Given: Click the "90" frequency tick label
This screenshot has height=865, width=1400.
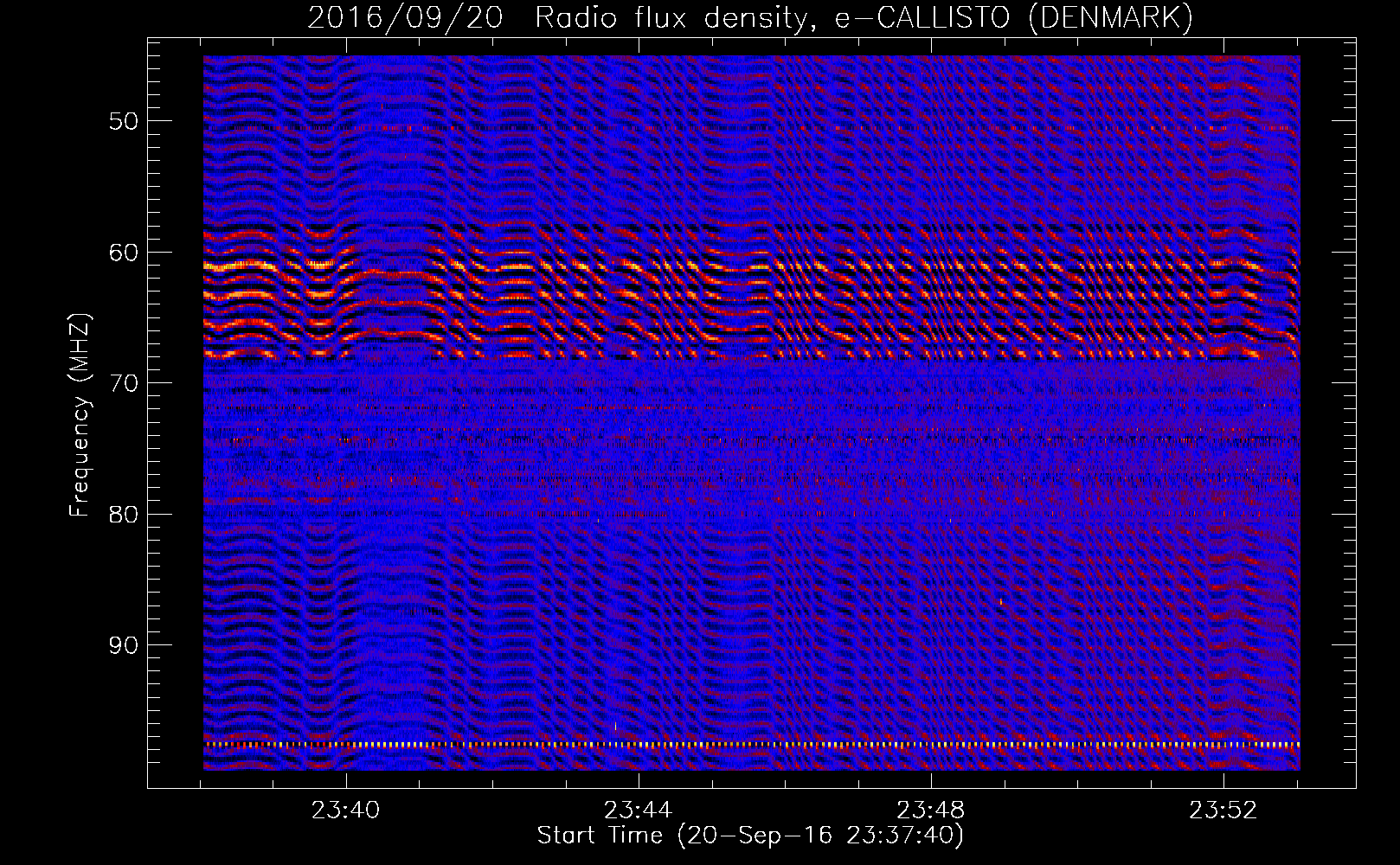Looking at the screenshot, I should pyautogui.click(x=124, y=646).
